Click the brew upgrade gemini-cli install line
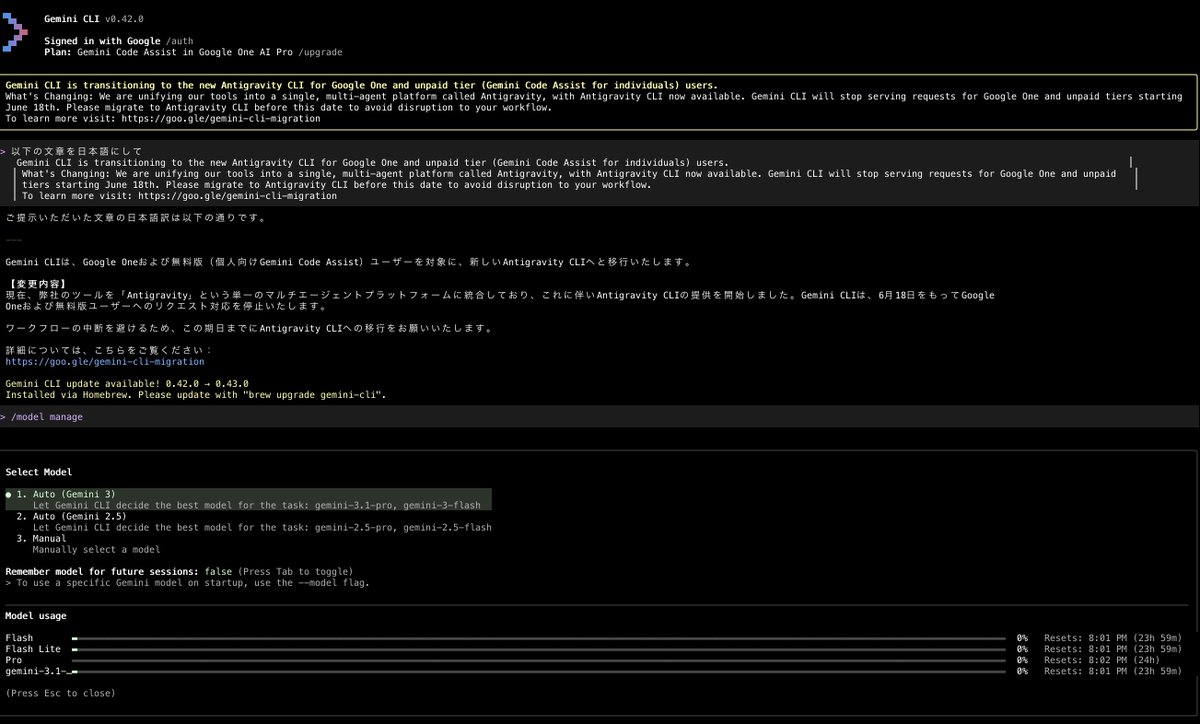1200x724 pixels. coord(195,394)
